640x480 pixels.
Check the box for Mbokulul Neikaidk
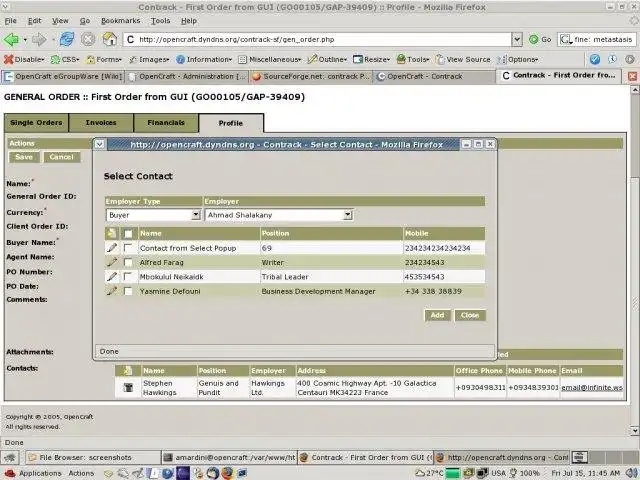coord(128,277)
